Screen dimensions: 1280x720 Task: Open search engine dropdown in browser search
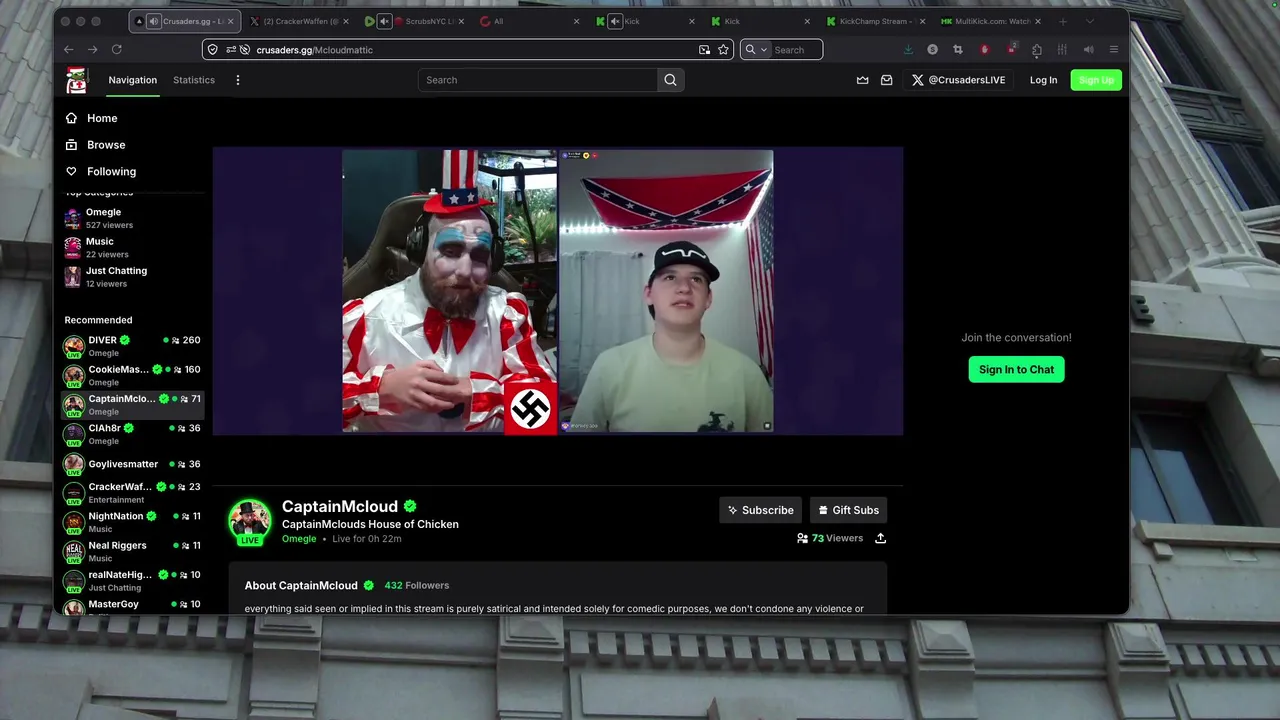pyautogui.click(x=756, y=49)
